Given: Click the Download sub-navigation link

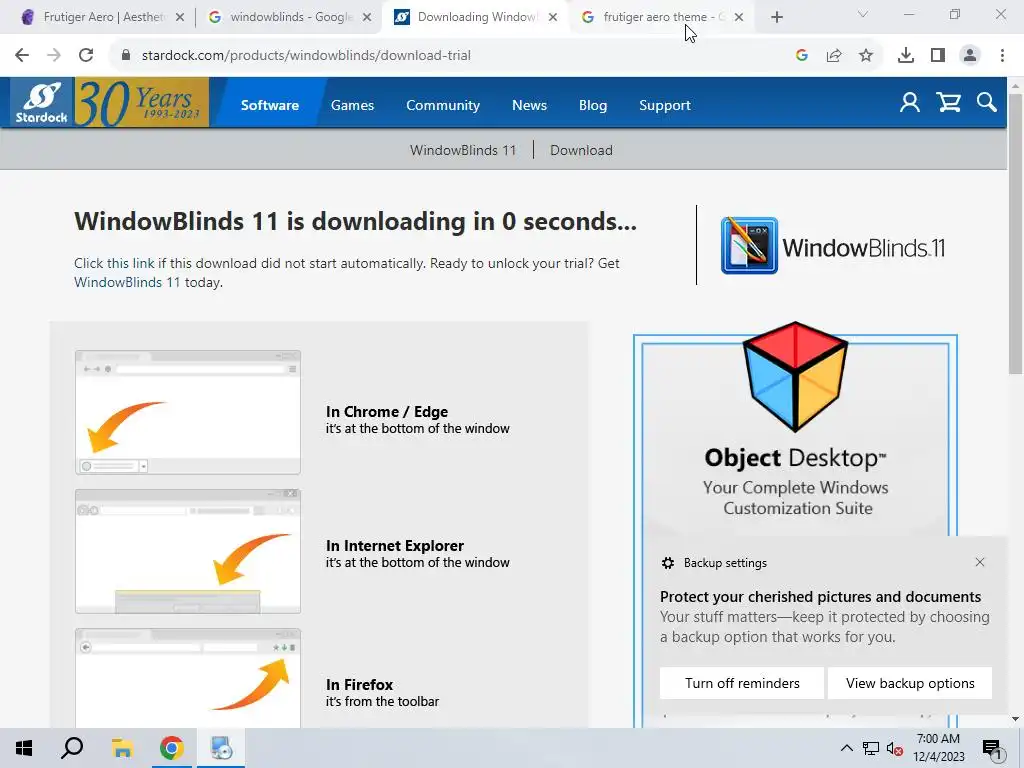Looking at the screenshot, I should point(581,150).
